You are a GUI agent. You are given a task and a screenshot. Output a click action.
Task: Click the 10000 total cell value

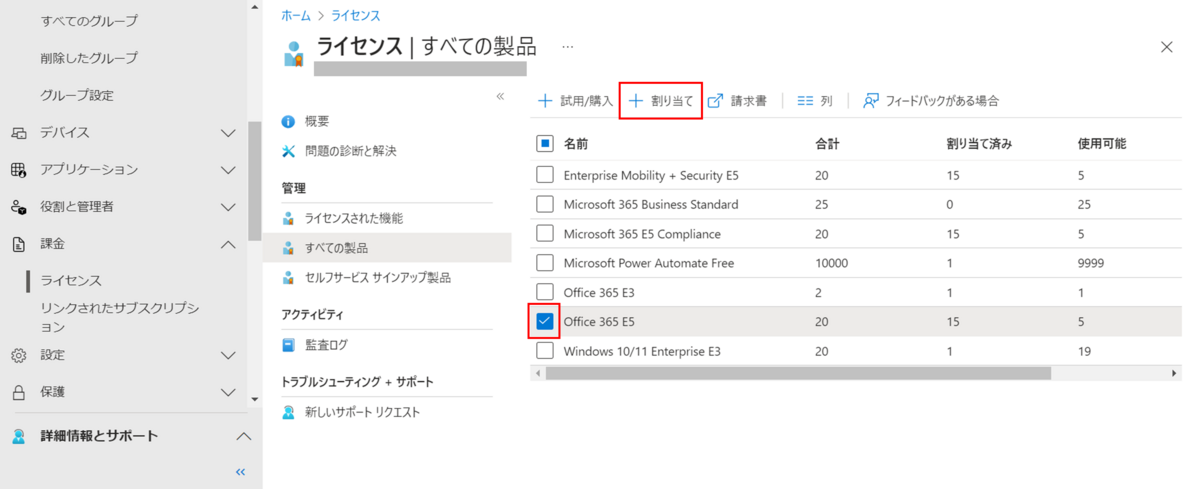pos(832,263)
